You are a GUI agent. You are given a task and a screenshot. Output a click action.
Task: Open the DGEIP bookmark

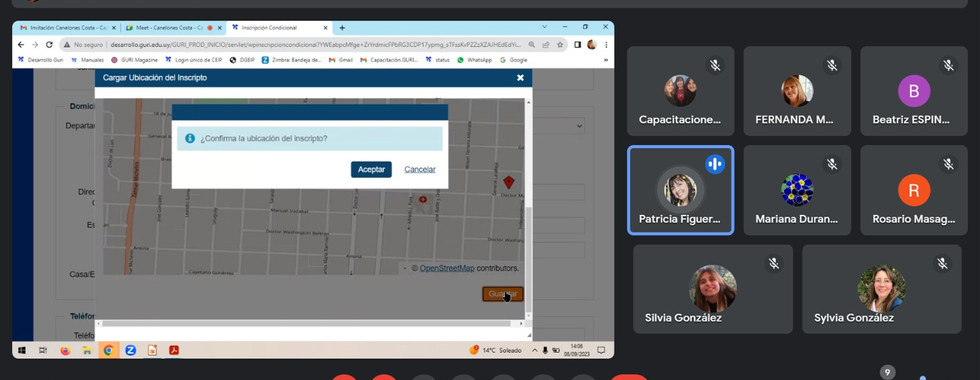(242, 60)
